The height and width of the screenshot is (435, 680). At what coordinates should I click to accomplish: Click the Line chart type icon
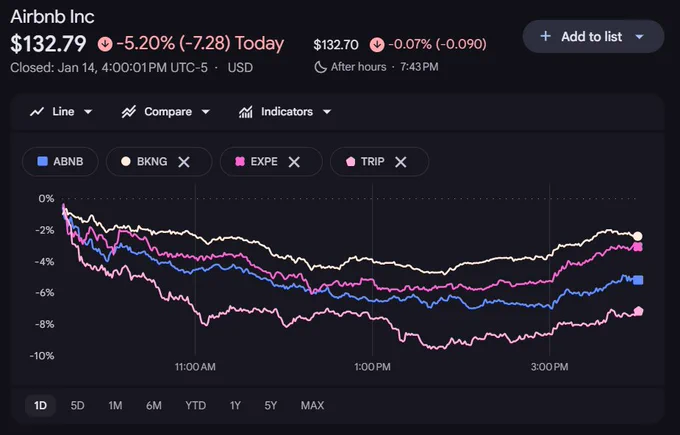[x=37, y=112]
